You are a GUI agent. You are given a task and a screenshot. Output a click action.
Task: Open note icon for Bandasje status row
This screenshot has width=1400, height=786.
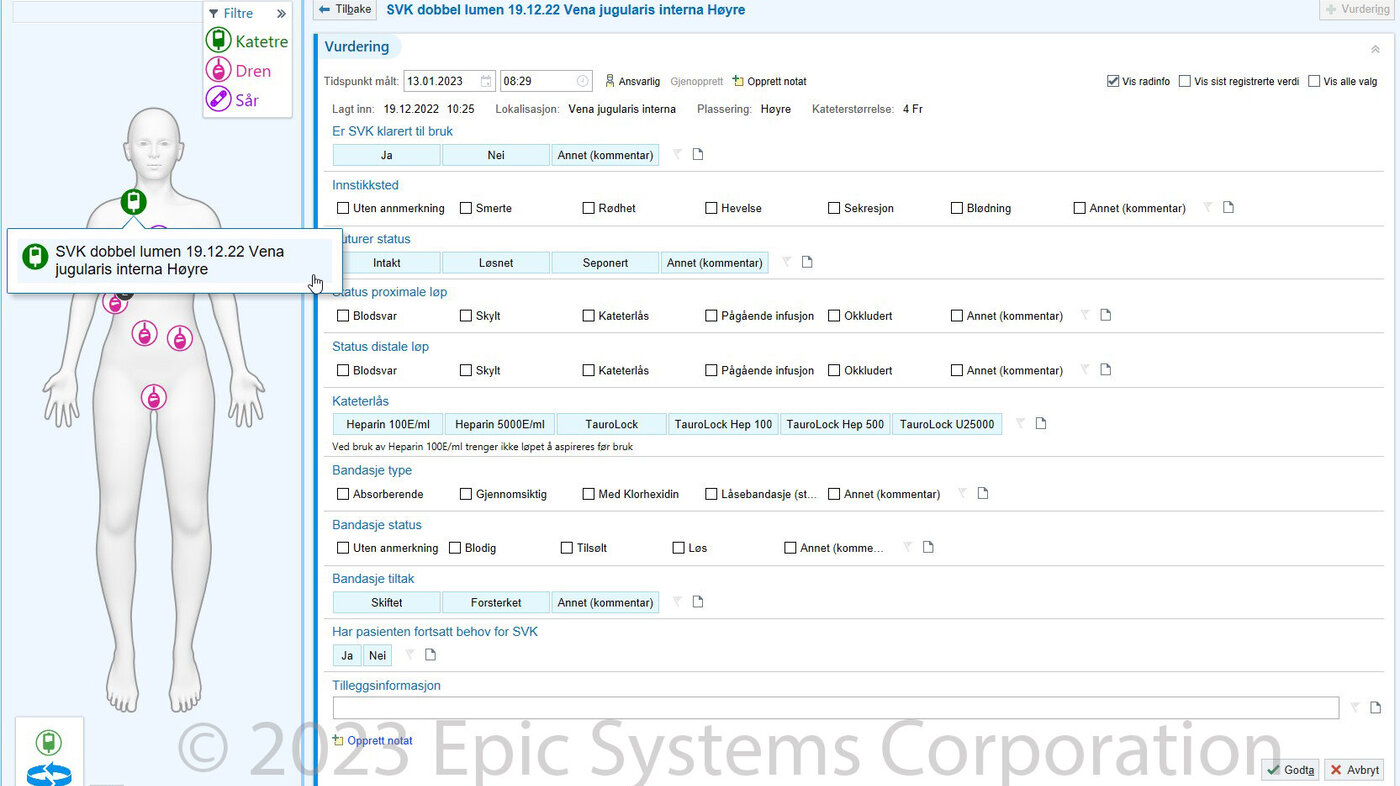[x=928, y=547]
